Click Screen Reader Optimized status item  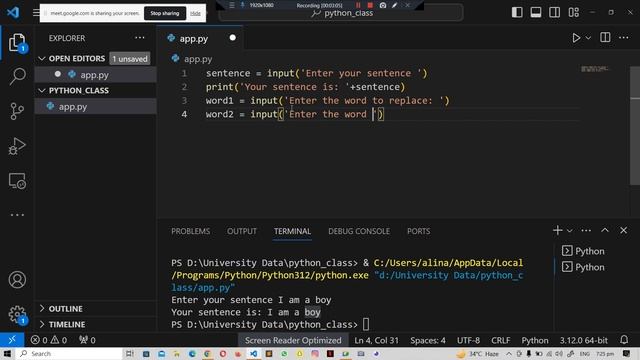tap(293, 340)
